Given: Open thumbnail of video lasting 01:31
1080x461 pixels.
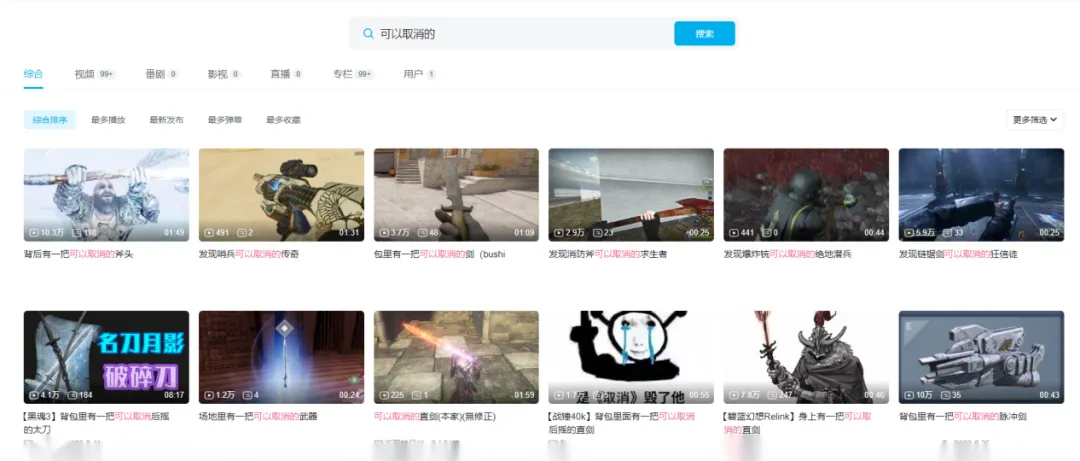Looking at the screenshot, I should [x=281, y=195].
